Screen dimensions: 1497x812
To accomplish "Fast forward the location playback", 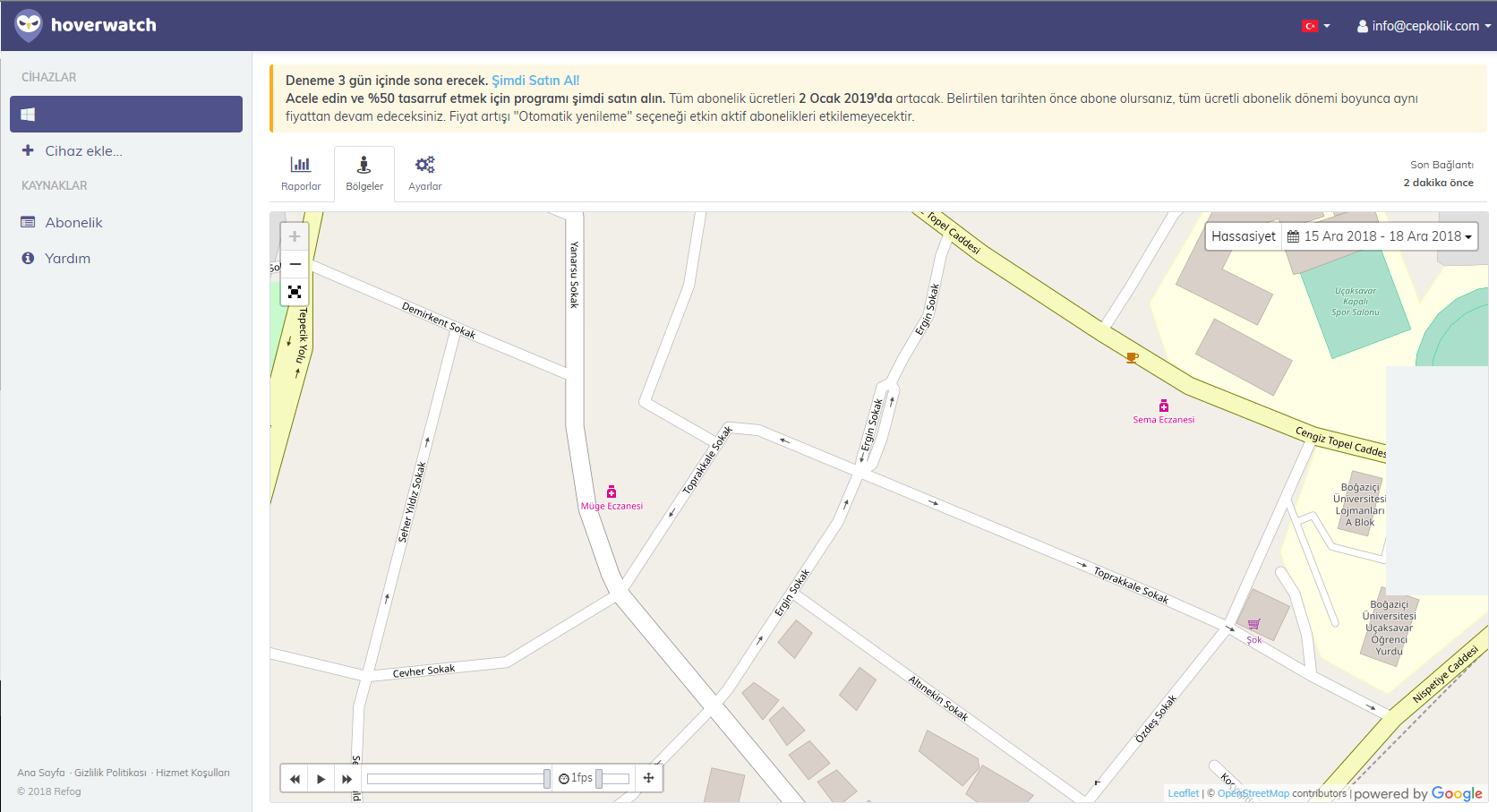I will [x=346, y=779].
